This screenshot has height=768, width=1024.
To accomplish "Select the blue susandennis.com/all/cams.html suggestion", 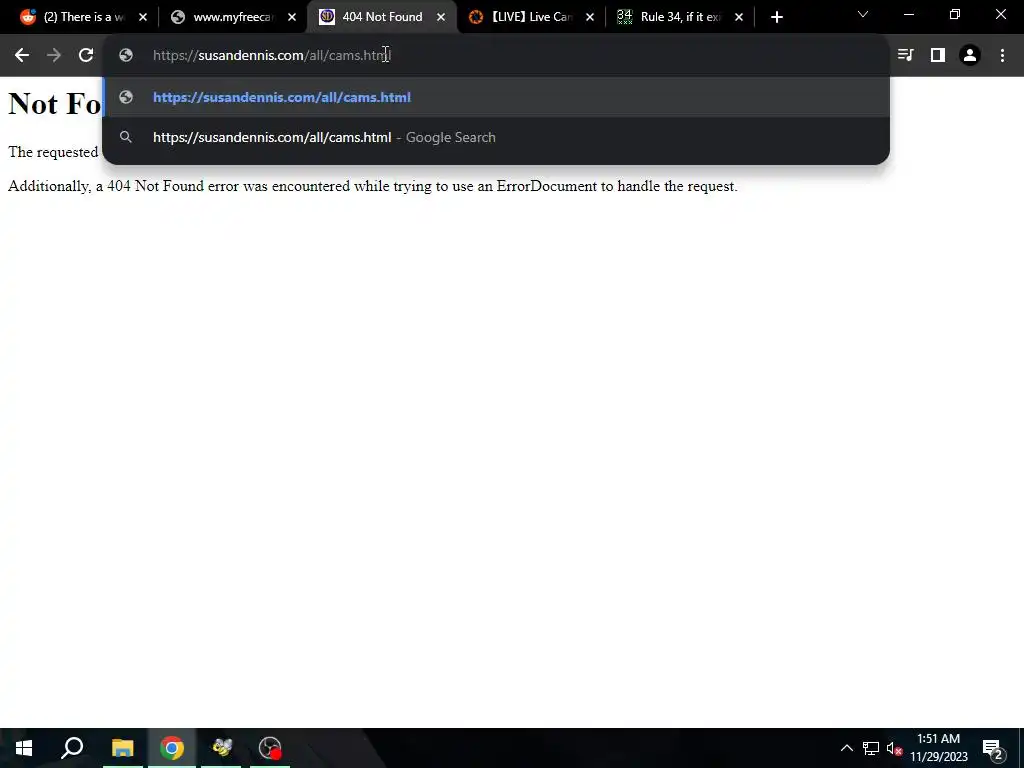I will coord(496,97).
